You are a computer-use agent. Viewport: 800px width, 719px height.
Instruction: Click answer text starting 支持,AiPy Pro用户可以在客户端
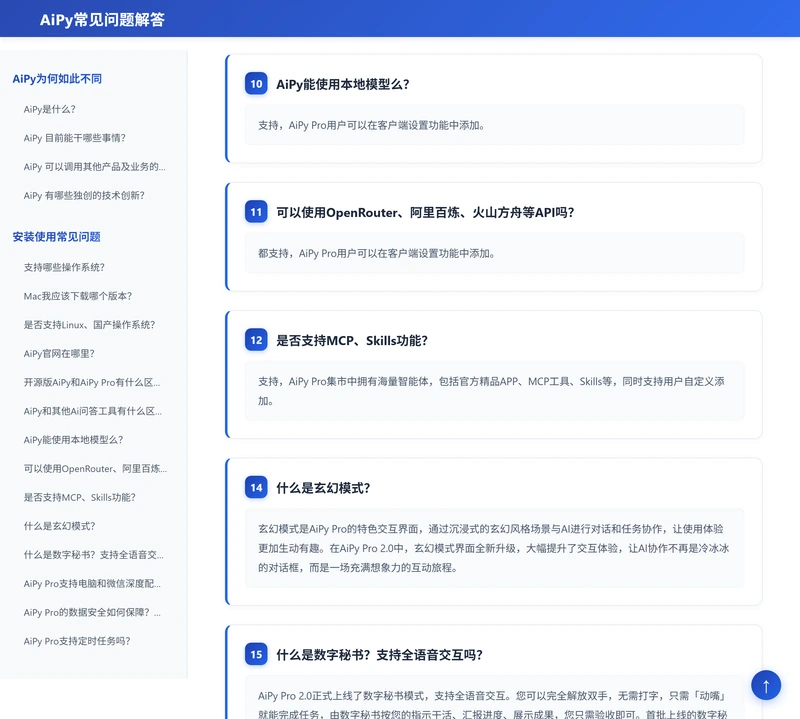371,126
